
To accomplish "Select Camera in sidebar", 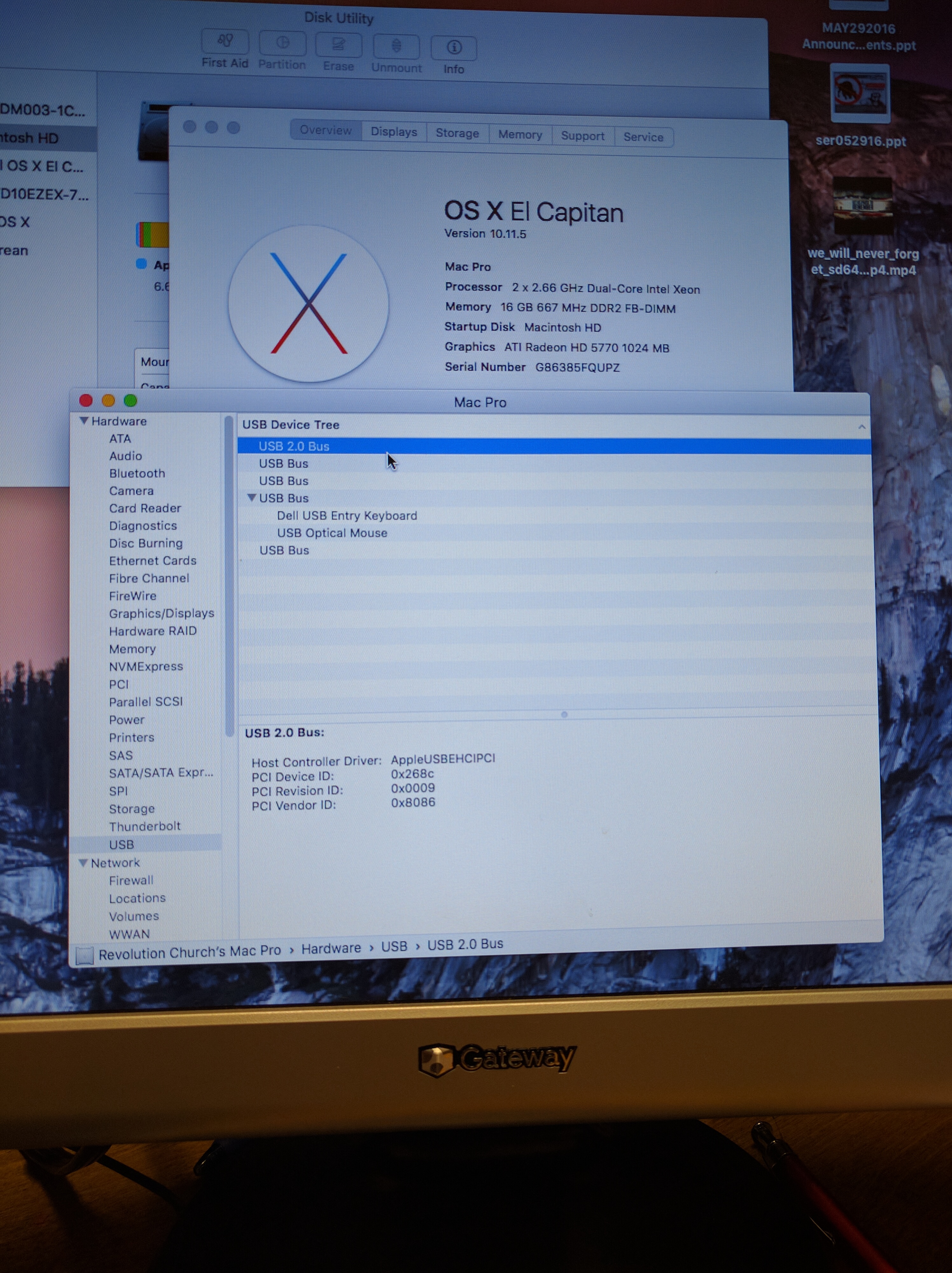I will (131, 491).
